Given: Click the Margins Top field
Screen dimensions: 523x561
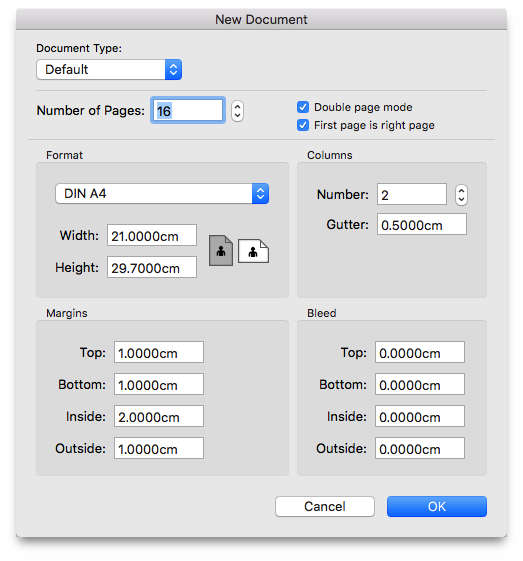Looking at the screenshot, I should click(159, 352).
